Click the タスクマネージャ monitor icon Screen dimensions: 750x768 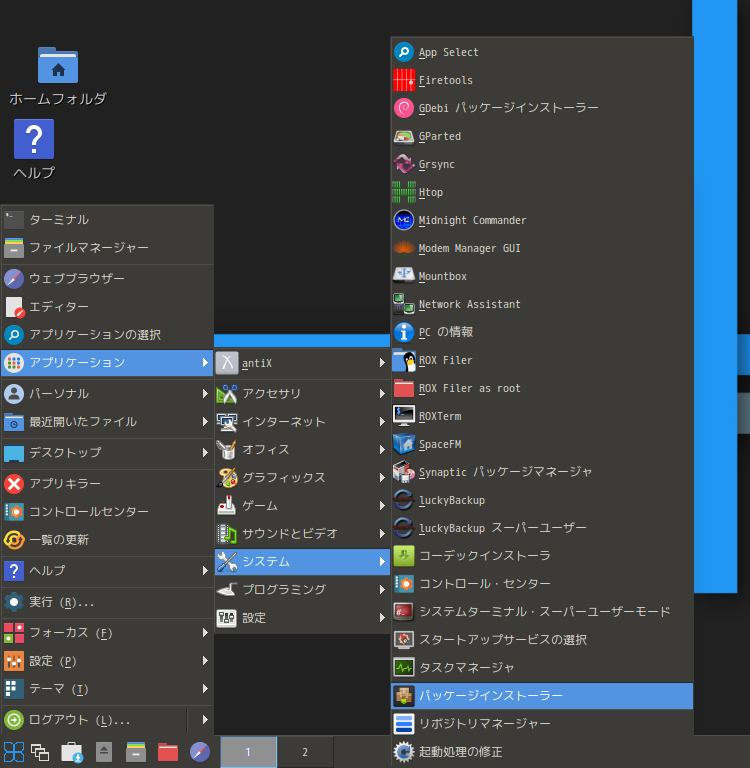pyautogui.click(x=404, y=667)
